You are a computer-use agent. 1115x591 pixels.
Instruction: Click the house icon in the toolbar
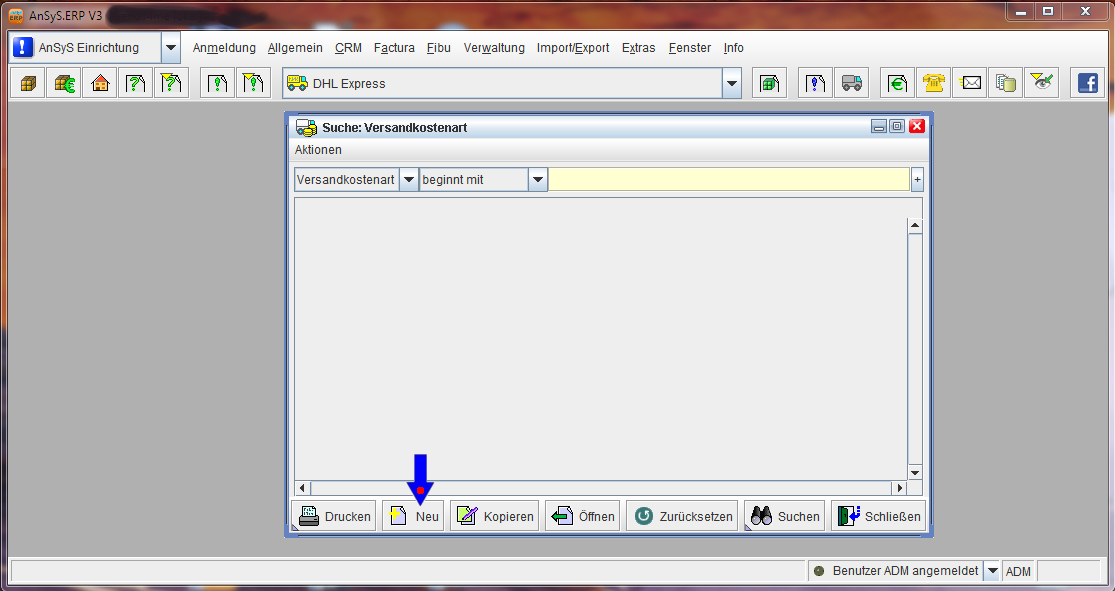coord(100,84)
